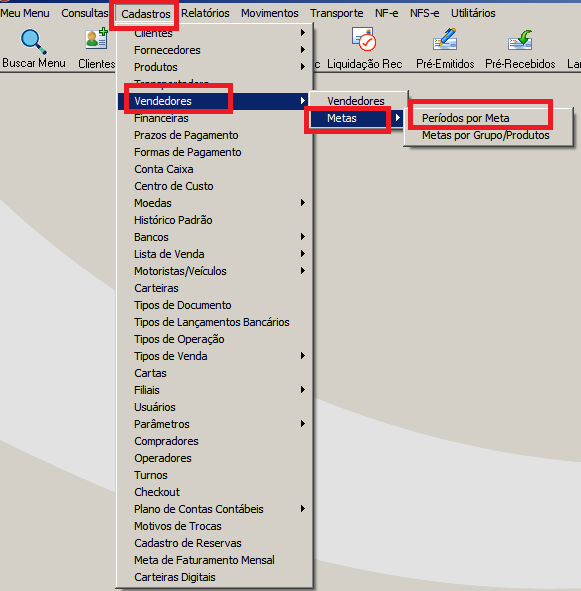Expand the Plano de Contas Contábeis arrow
The height and width of the screenshot is (591, 581).
[x=303, y=509]
